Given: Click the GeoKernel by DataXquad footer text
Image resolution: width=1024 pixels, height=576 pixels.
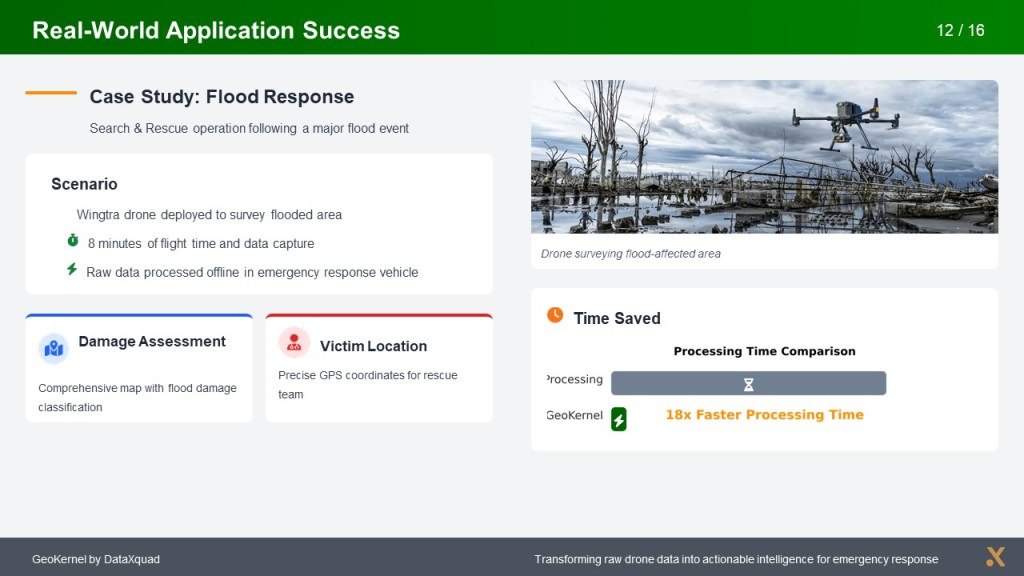Looking at the screenshot, I should [96, 559].
